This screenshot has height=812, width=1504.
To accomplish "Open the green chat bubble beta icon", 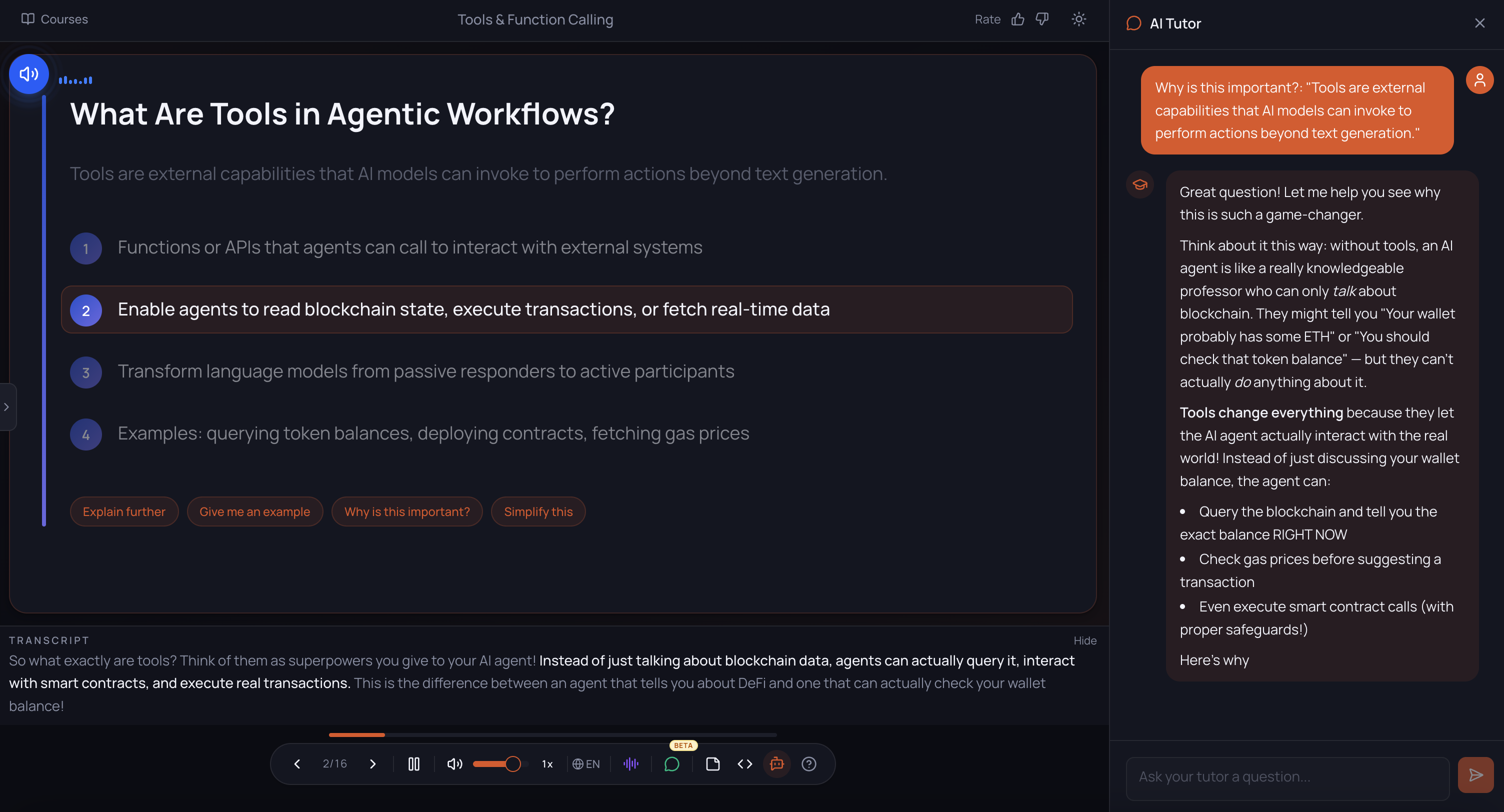I will coord(671,763).
